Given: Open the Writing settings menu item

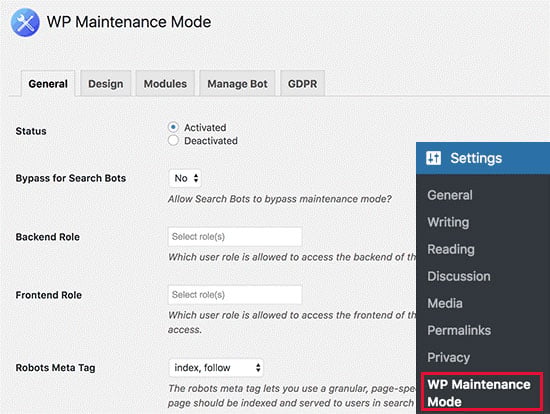Looking at the screenshot, I should (x=448, y=222).
